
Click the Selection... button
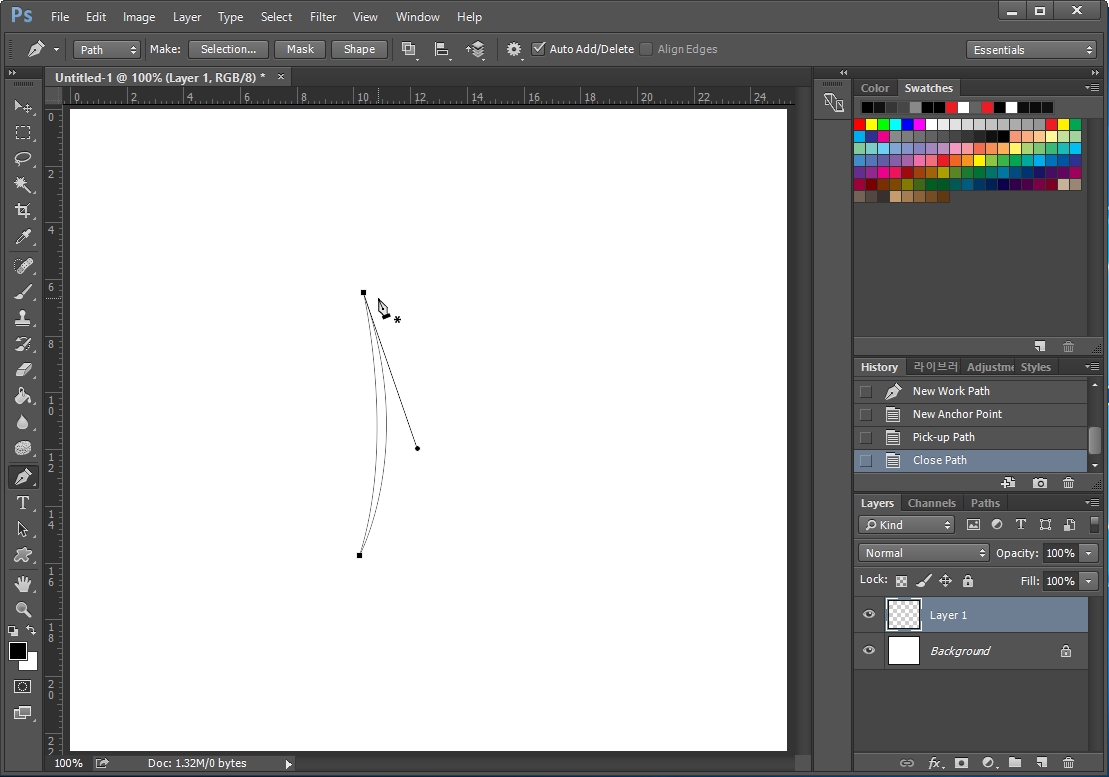click(228, 49)
